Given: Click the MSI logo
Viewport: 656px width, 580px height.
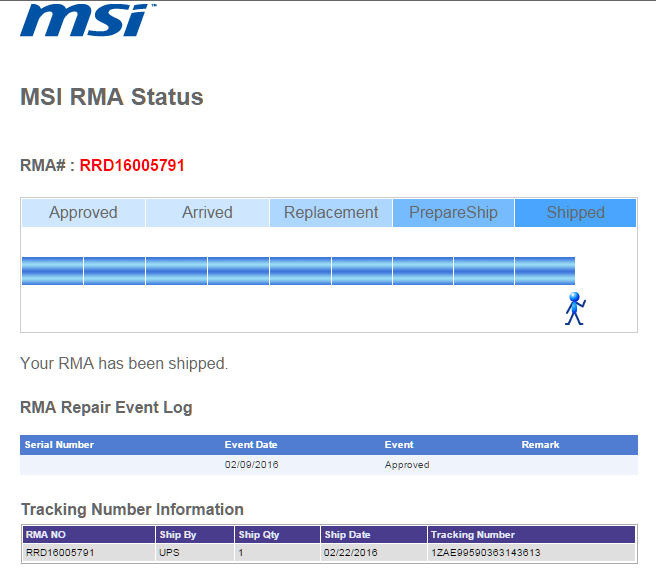Looking at the screenshot, I should 88,20.
